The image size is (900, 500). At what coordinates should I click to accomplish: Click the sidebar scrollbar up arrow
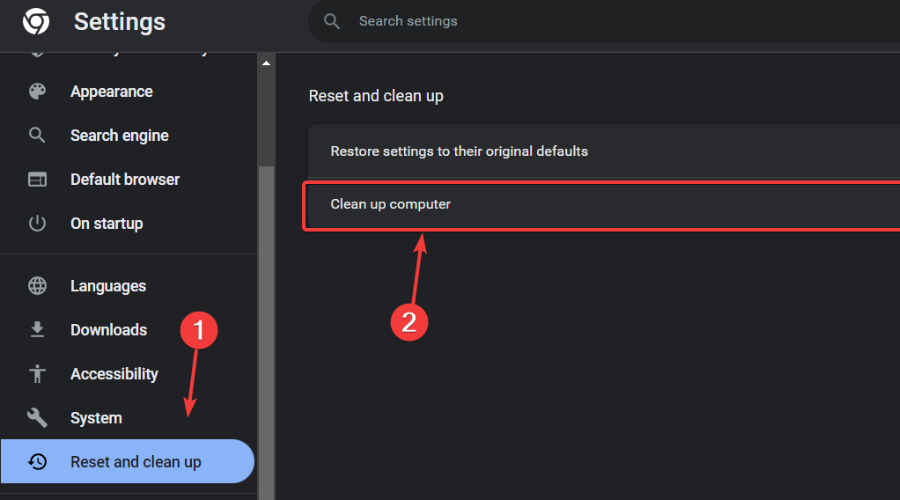tap(266, 63)
